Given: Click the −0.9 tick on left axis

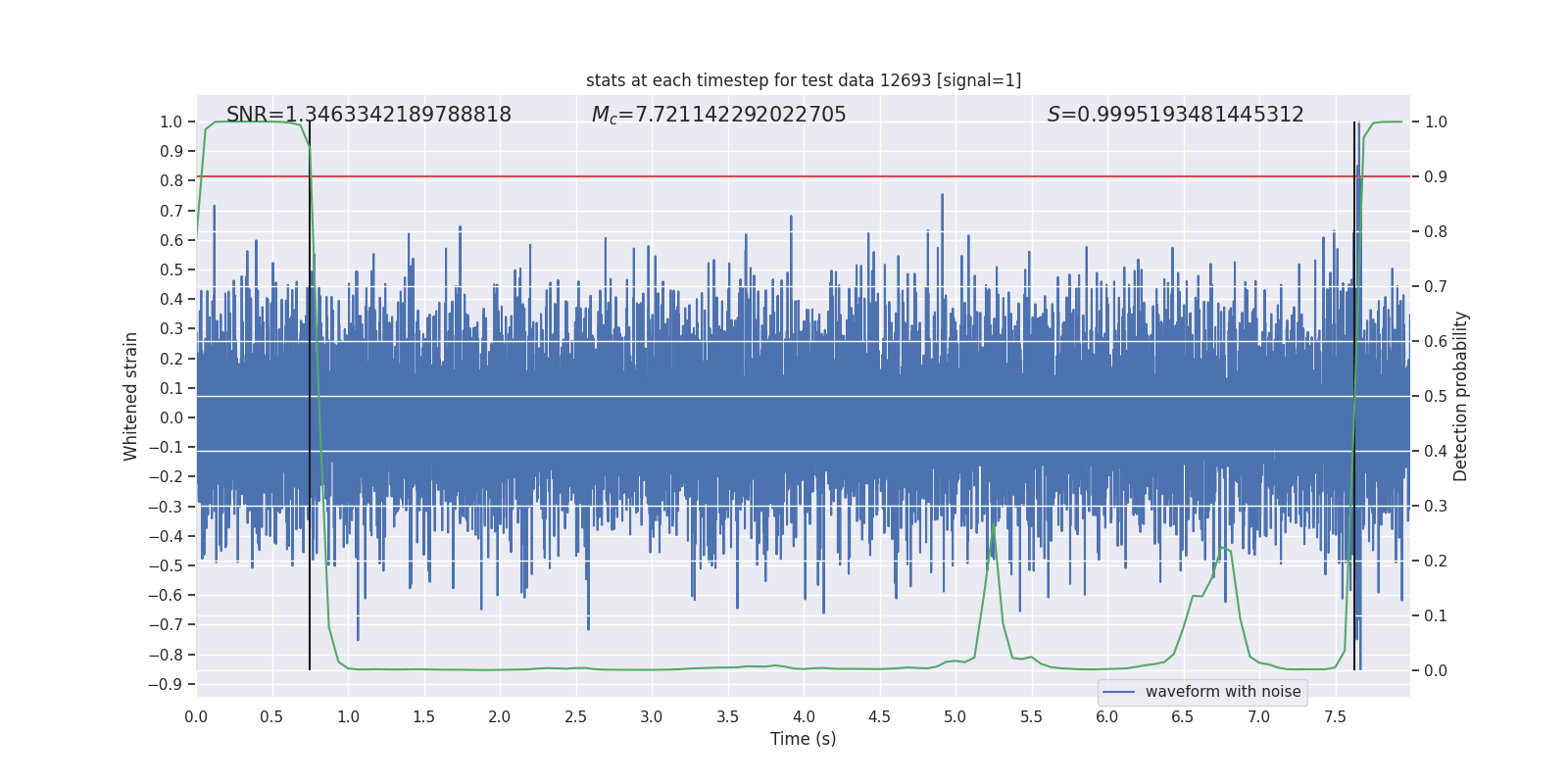Looking at the screenshot, I should pos(166,684).
